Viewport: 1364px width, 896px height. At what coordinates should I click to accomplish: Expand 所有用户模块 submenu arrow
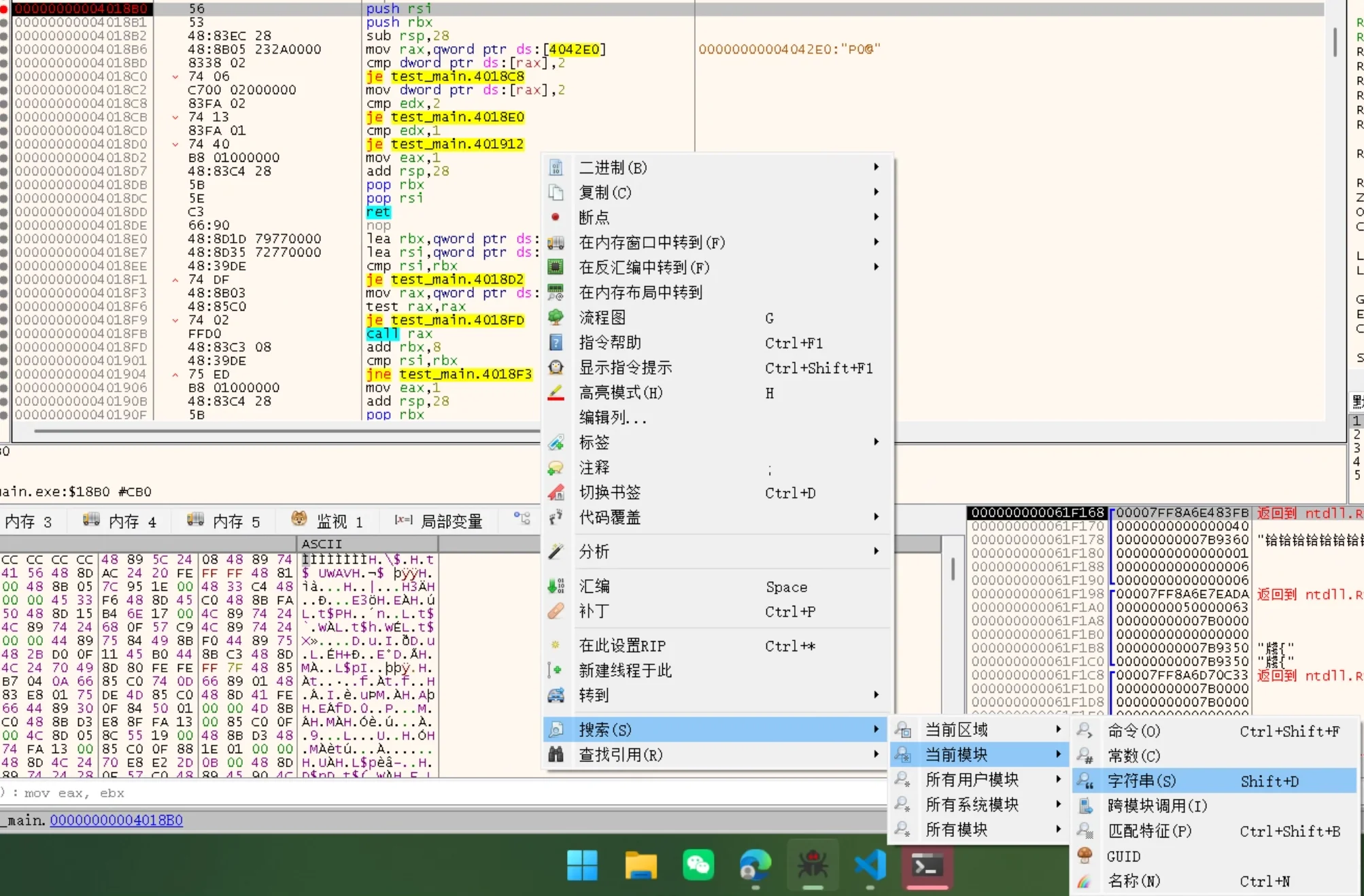(x=1058, y=780)
